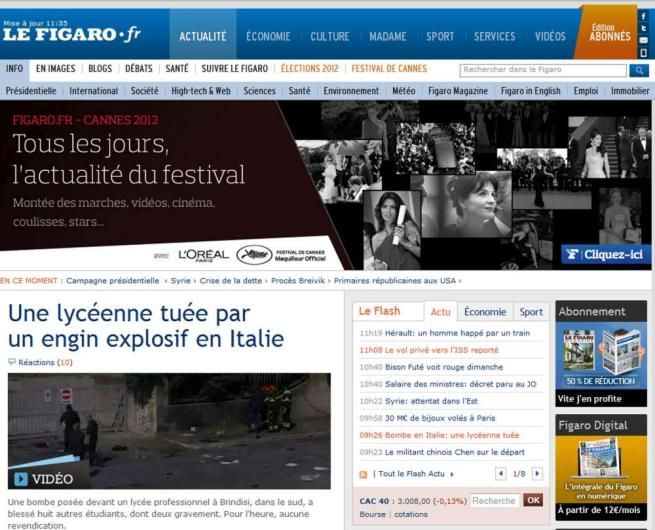Click the search magnifier button
The height and width of the screenshot is (530, 655).
639,70
